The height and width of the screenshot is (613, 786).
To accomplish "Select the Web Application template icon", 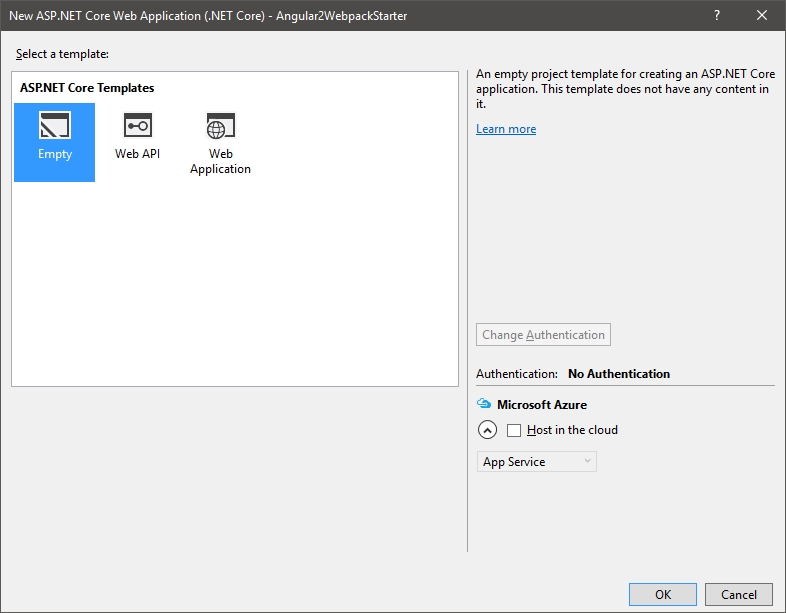I will (220, 125).
